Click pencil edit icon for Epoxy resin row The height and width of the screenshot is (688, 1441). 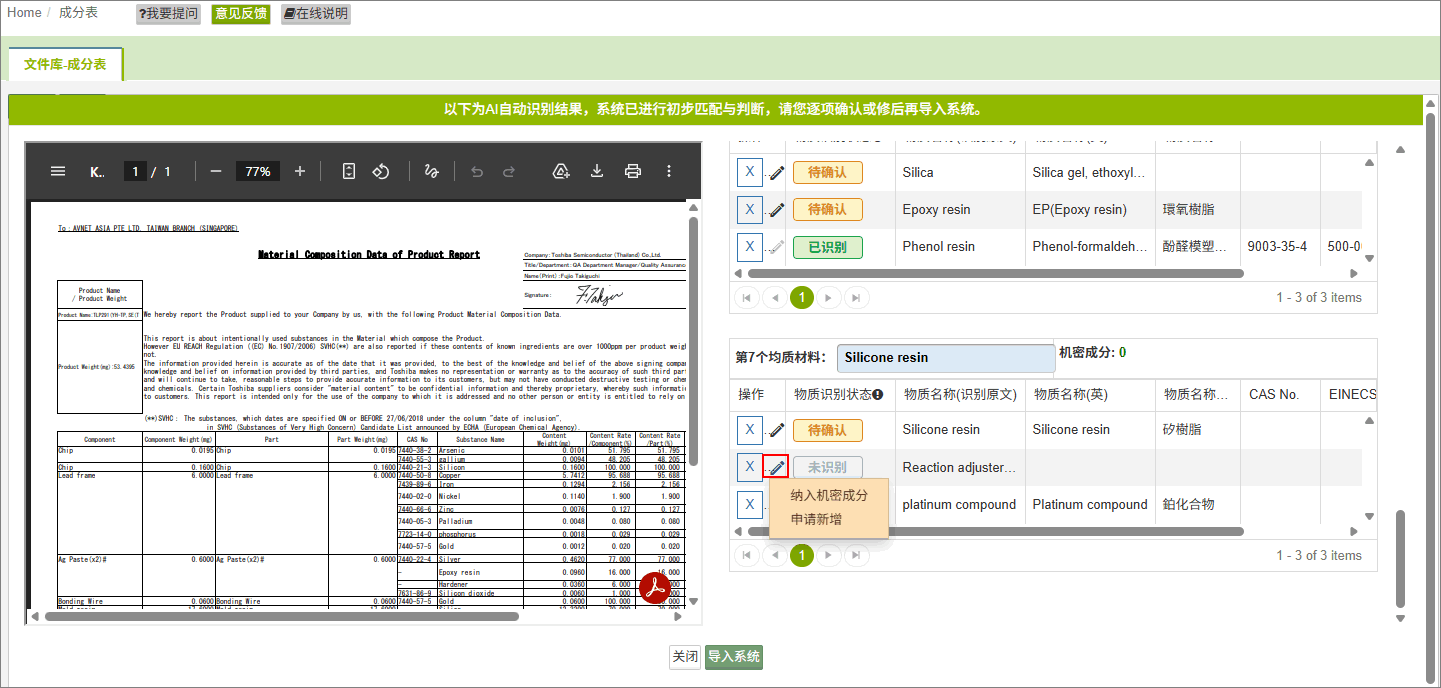[x=777, y=210]
